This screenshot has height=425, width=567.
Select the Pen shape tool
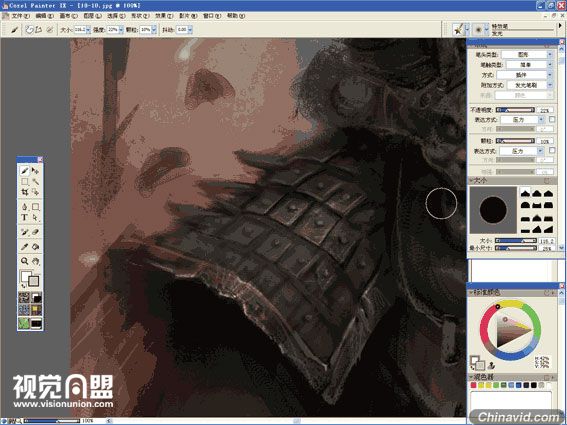[x=24, y=207]
